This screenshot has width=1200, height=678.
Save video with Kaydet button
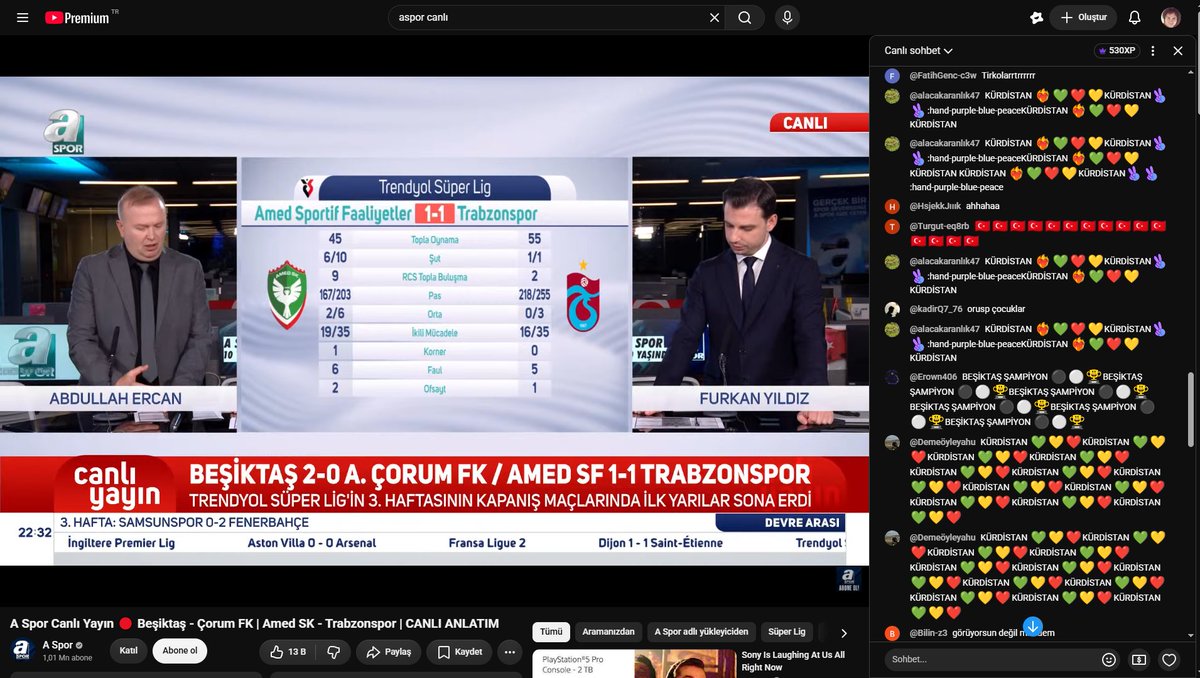460,652
